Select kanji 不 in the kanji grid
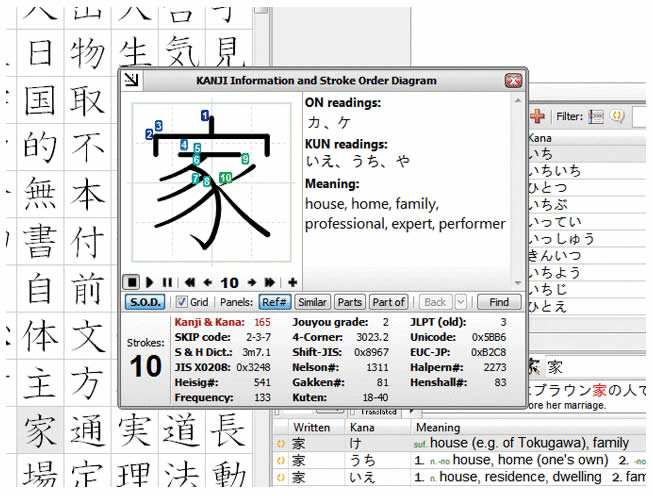The width and height of the screenshot is (653, 496). [x=87, y=147]
